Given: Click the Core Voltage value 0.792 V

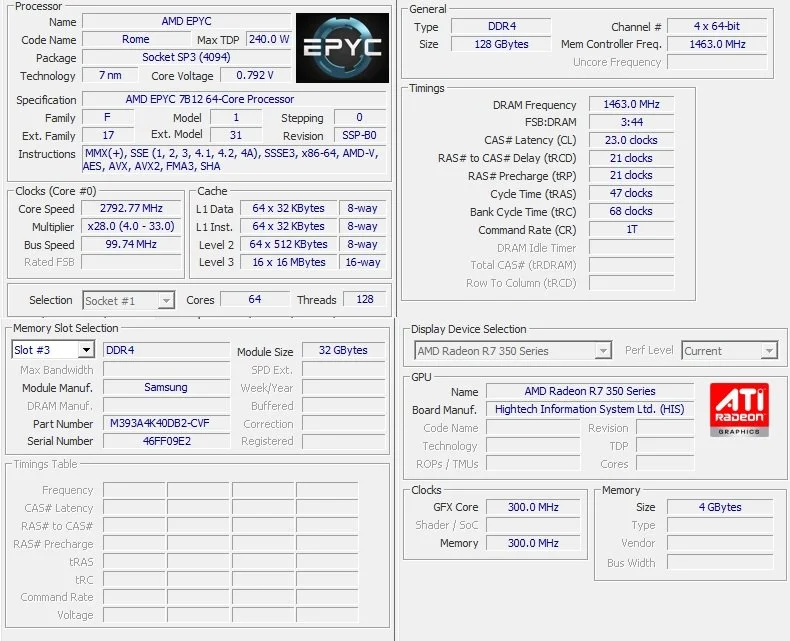Looking at the screenshot, I should click(x=254, y=76).
